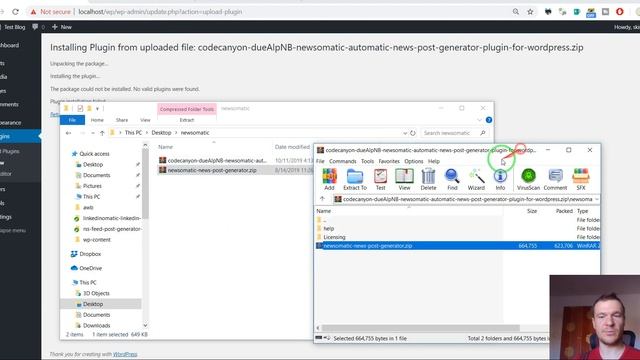Click the navigation pane scroll-down arrow
The height and width of the screenshot is (360, 640).
(x=145, y=325)
